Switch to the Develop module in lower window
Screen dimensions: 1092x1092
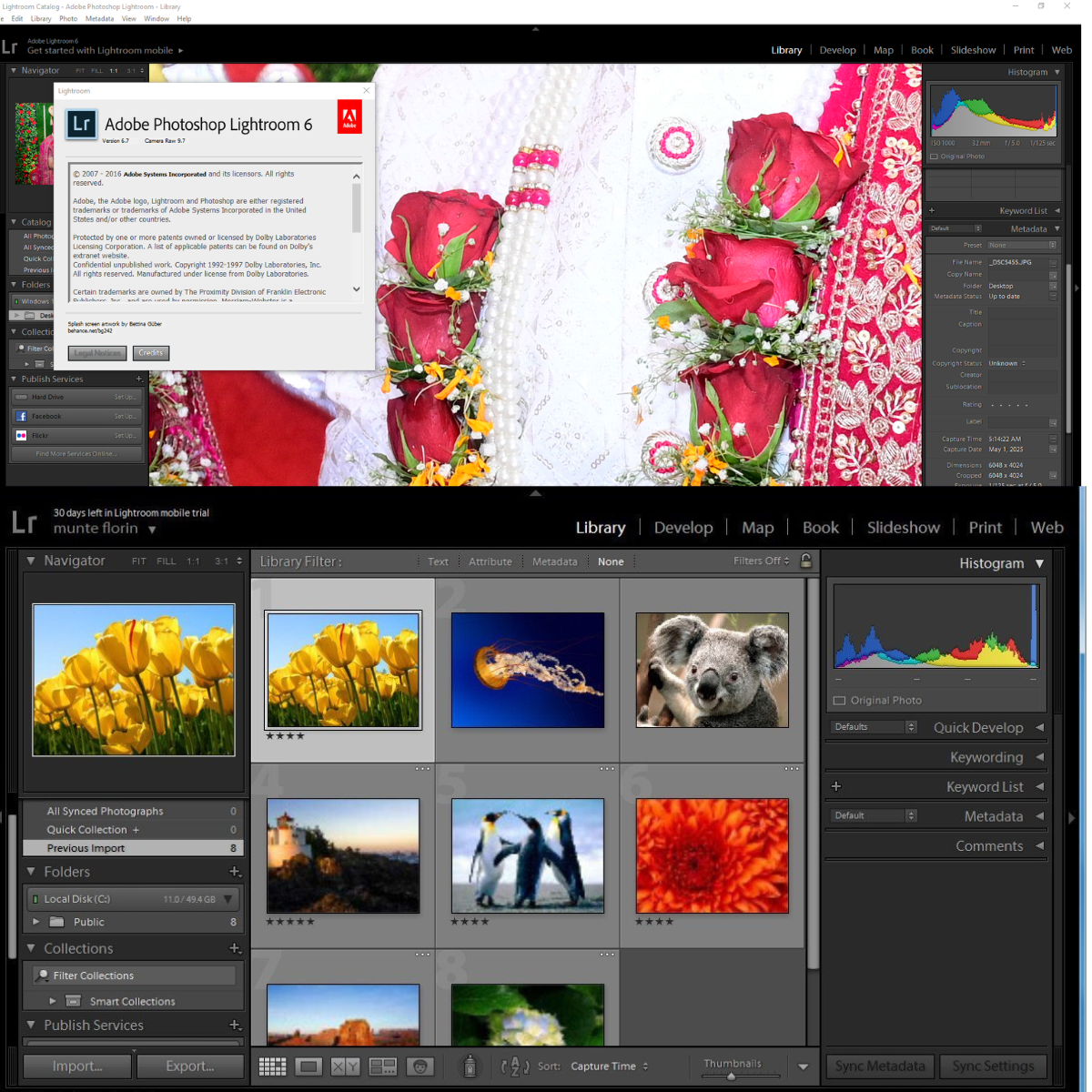(x=682, y=528)
